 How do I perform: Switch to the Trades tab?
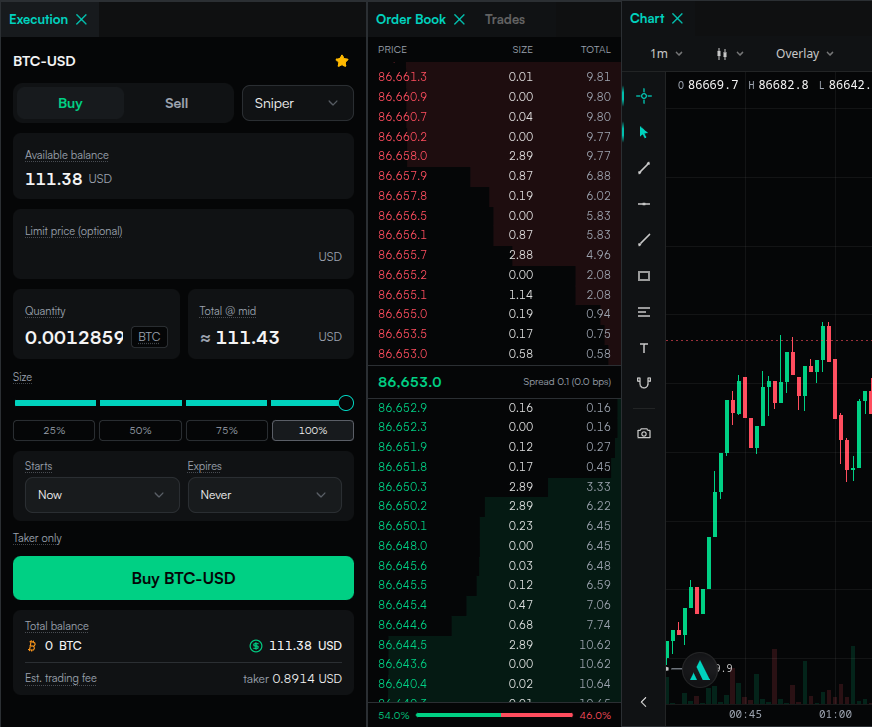pyautogui.click(x=504, y=19)
